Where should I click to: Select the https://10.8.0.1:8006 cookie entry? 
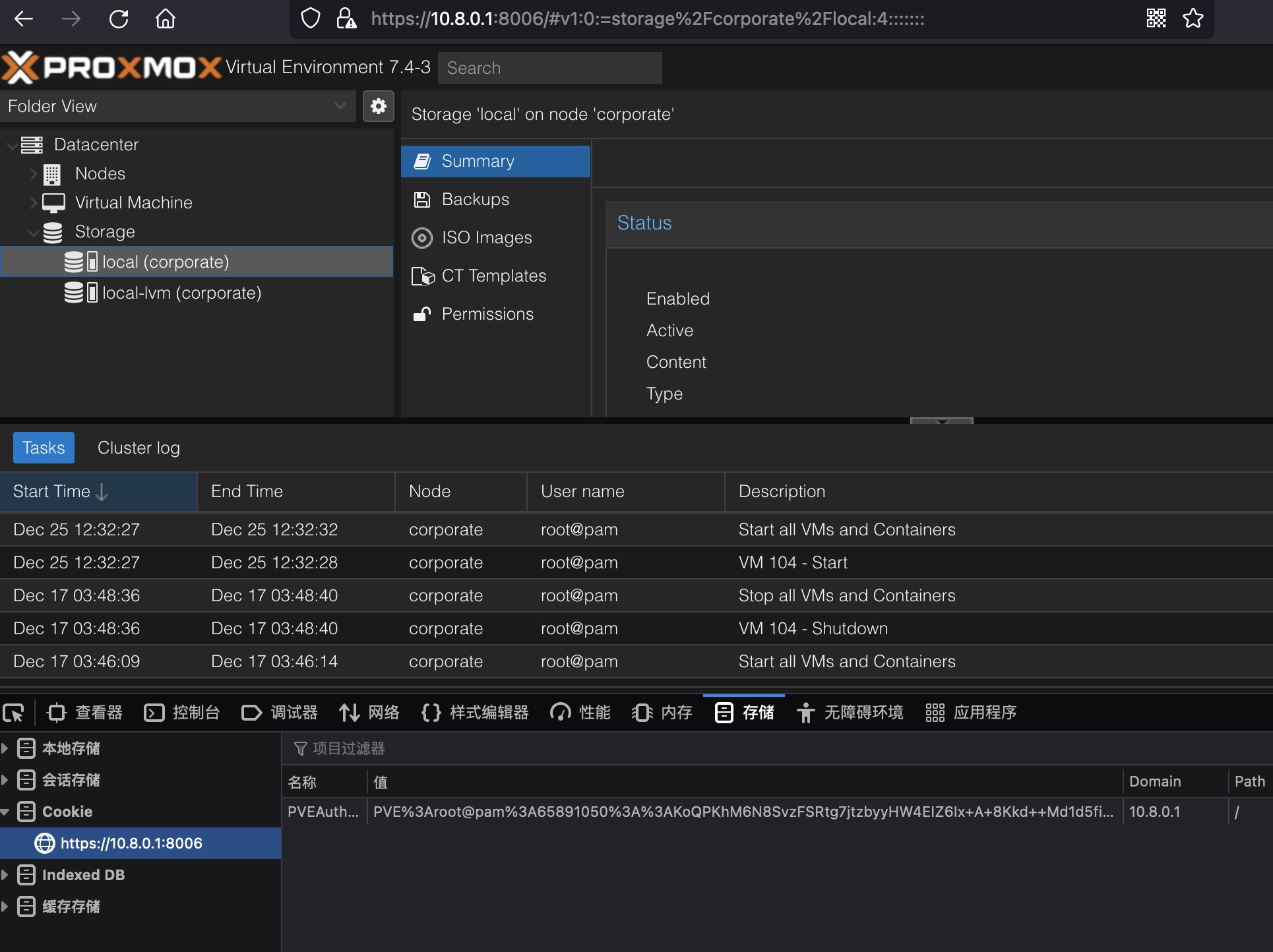131,843
